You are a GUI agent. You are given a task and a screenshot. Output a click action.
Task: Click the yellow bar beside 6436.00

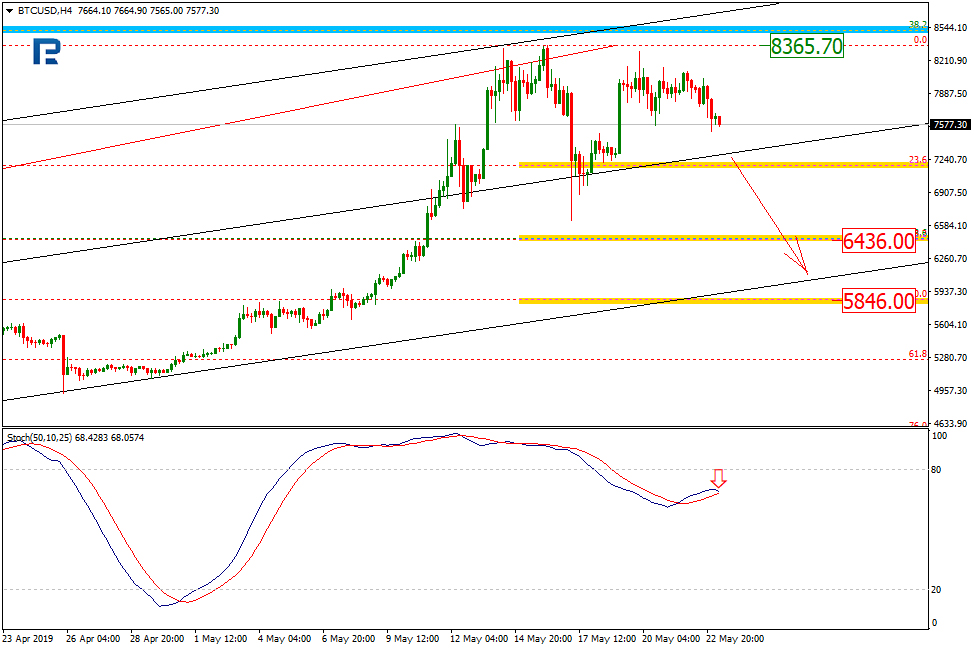click(680, 238)
